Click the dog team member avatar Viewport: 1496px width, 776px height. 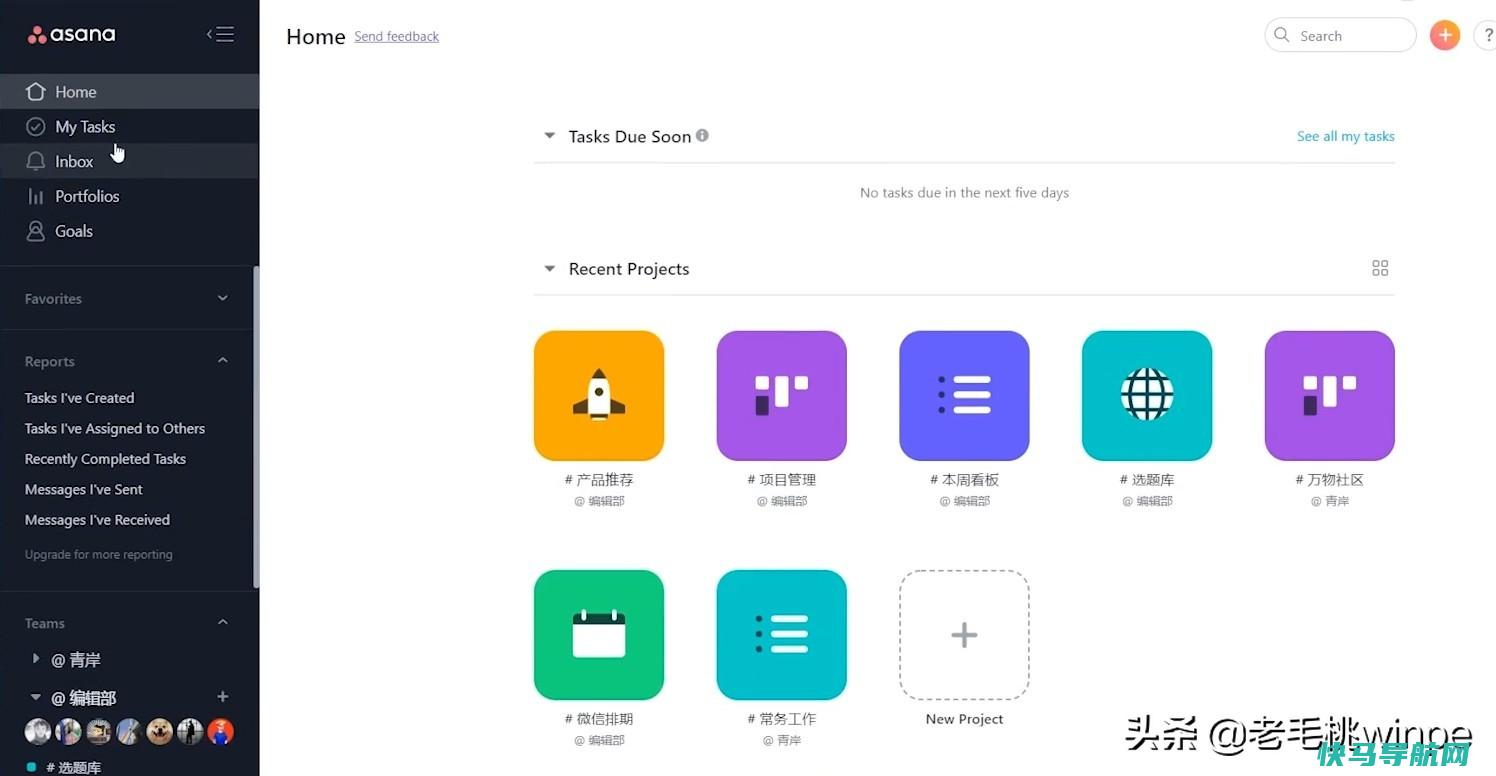[159, 732]
